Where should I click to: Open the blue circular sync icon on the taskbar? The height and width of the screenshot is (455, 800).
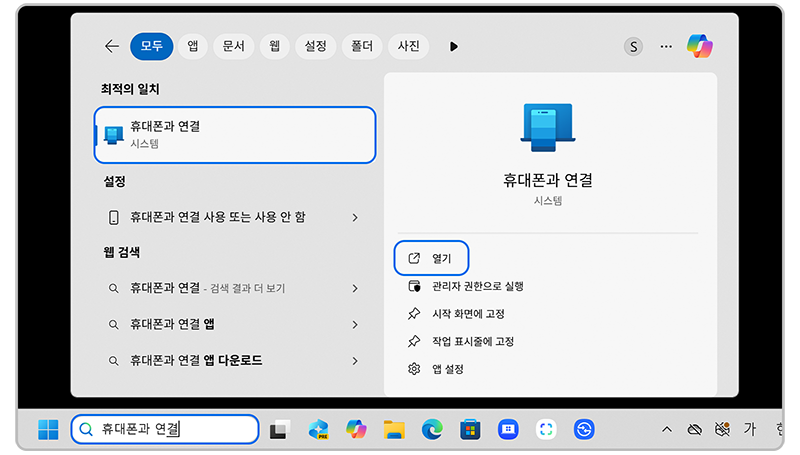[584, 429]
